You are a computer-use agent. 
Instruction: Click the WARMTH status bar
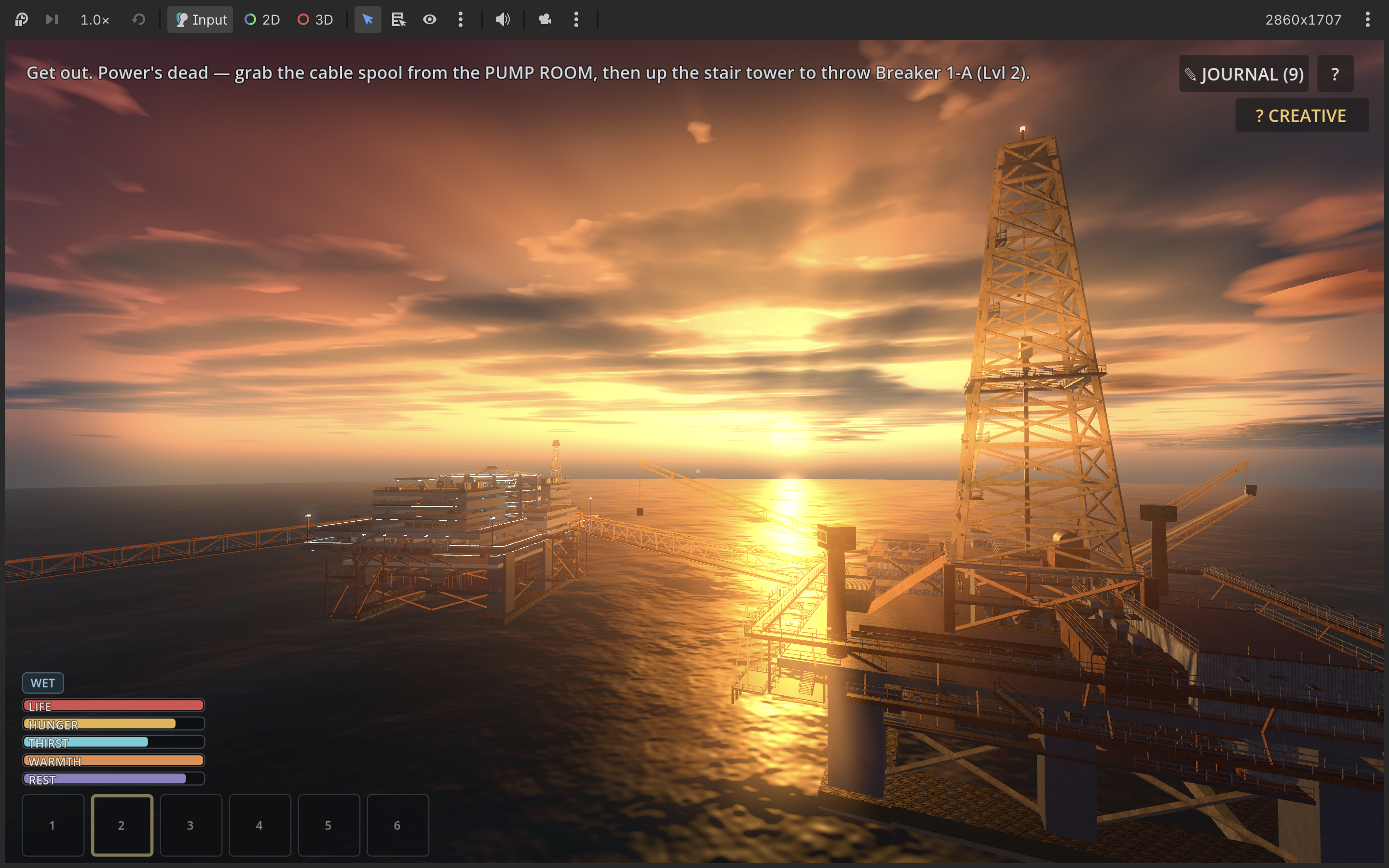(x=114, y=760)
